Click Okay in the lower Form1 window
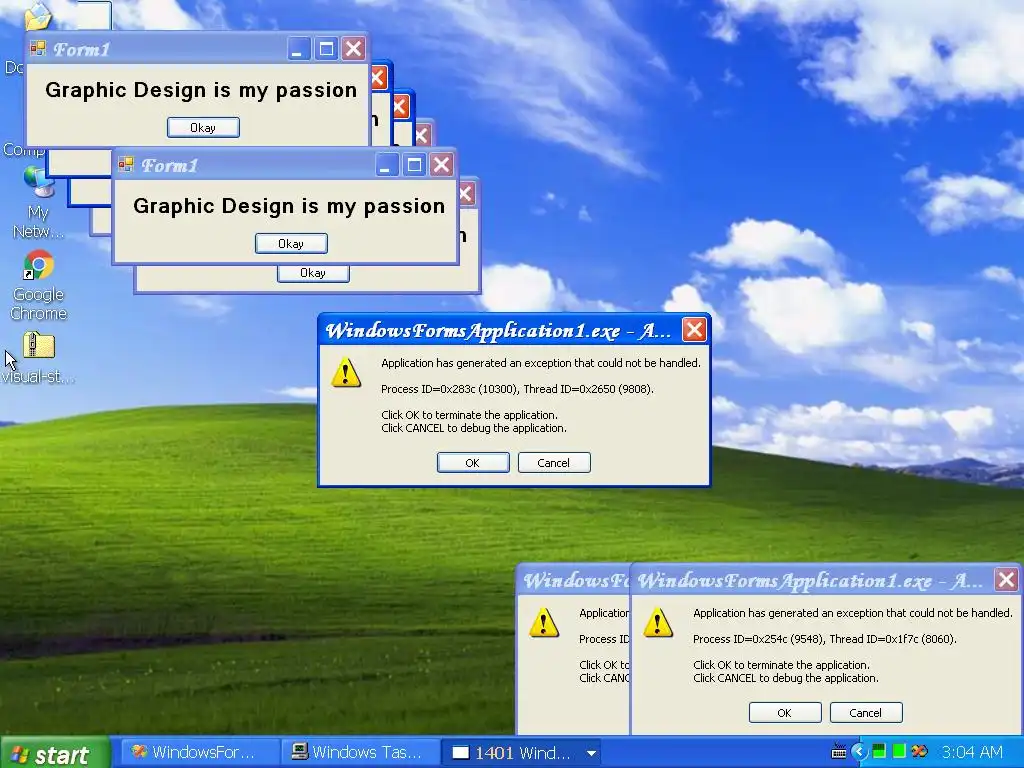1024x768 pixels. pyautogui.click(x=291, y=244)
